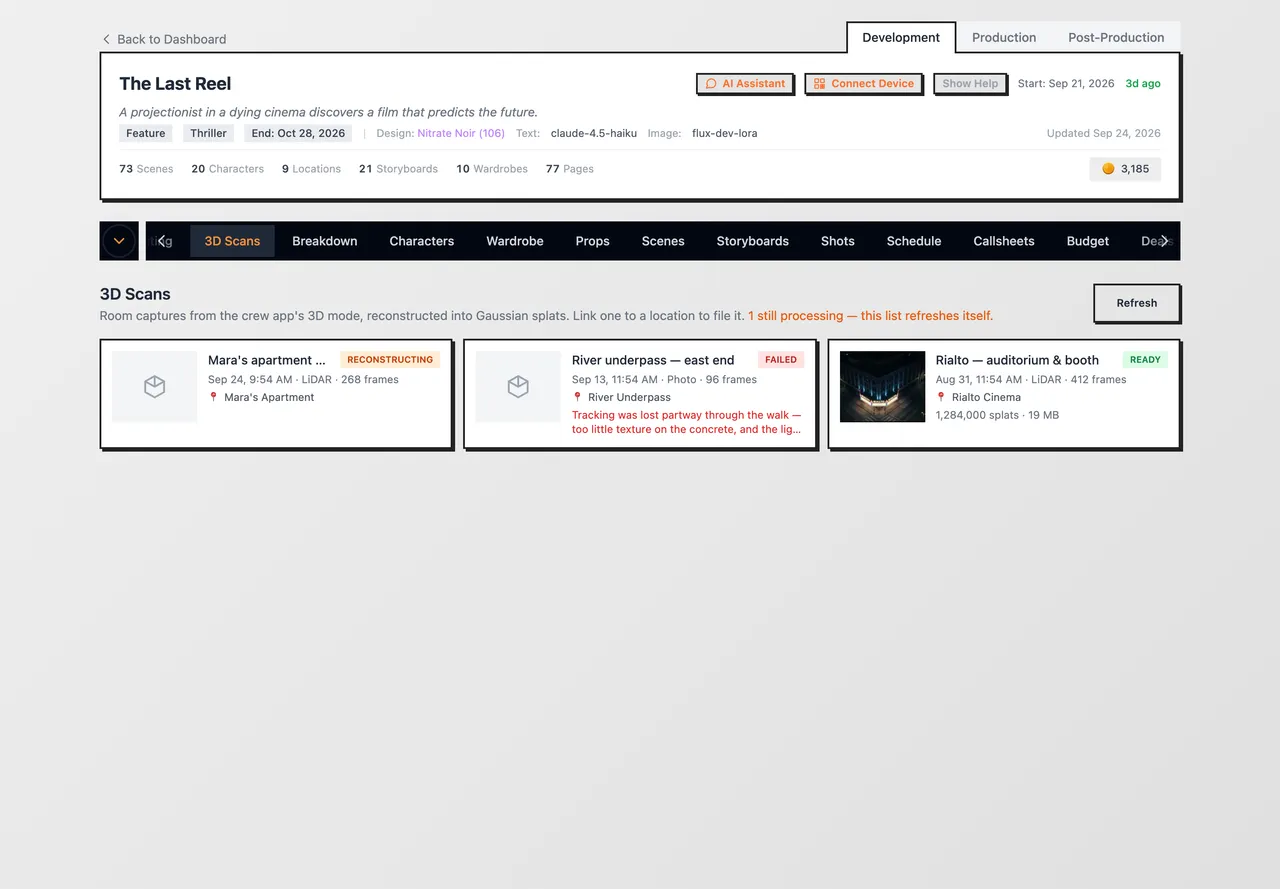
Task: Go to the Characters section
Action: 422,241
